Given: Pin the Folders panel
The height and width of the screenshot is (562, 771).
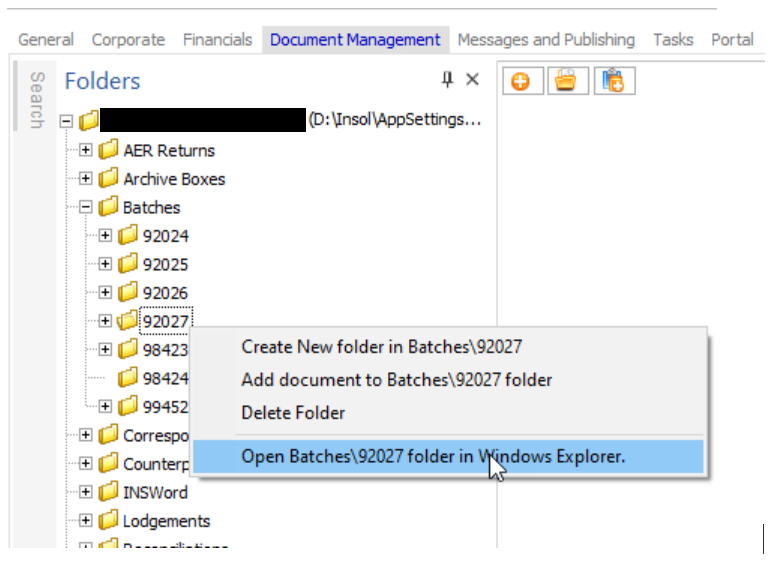Looking at the screenshot, I should (447, 80).
